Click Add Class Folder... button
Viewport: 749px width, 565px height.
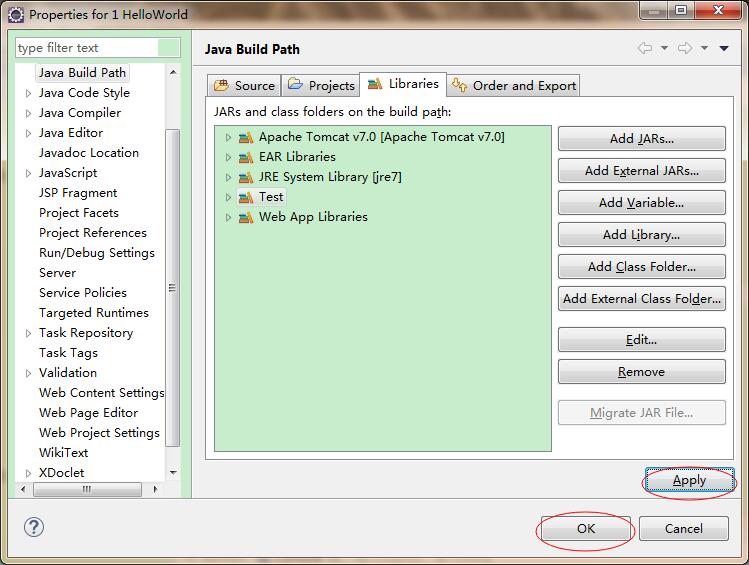tap(642, 267)
